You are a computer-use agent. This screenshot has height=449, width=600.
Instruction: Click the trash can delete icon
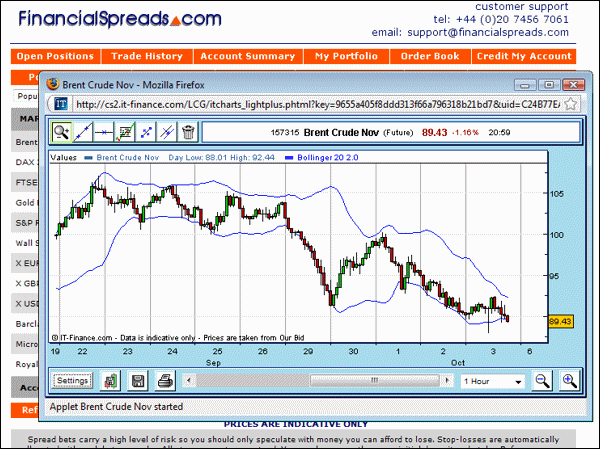pos(188,132)
